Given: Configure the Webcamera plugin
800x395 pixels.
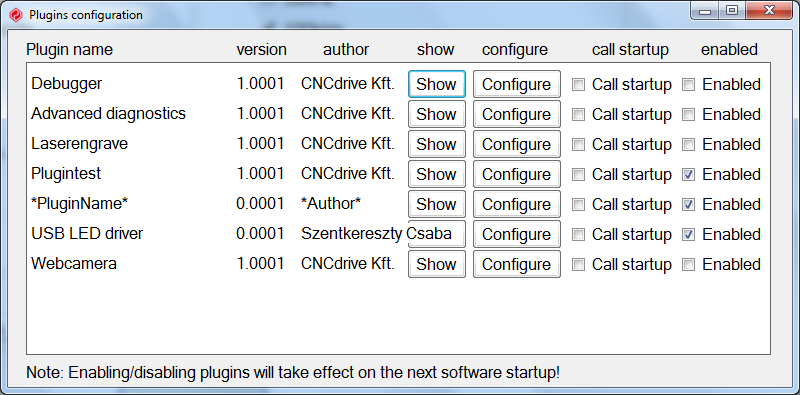Looking at the screenshot, I should [x=516, y=264].
